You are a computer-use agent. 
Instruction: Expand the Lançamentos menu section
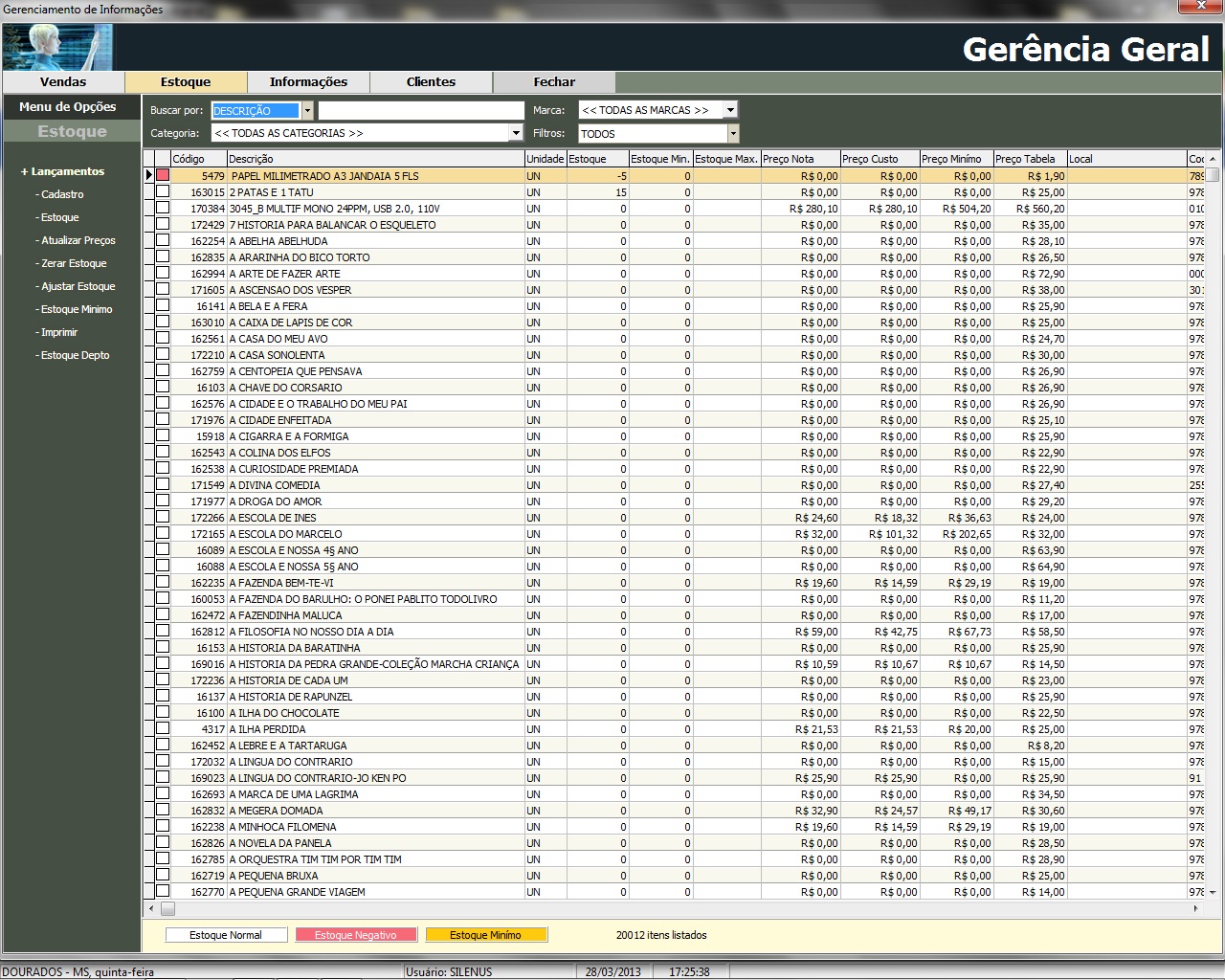point(63,171)
